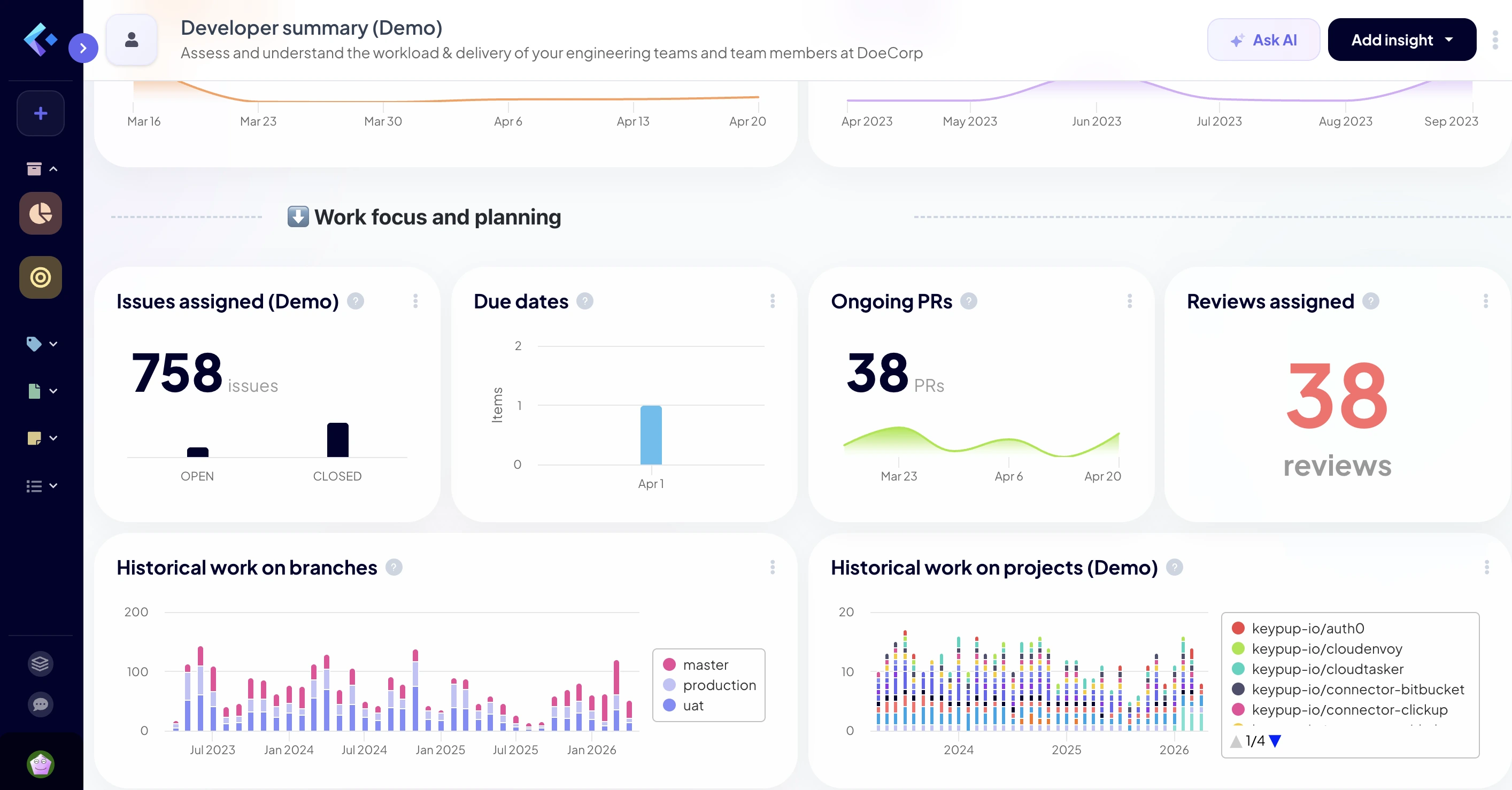Viewport: 1512px width, 790px height.
Task: Click help icon for Issues assigned (Demo)
Action: pos(355,301)
